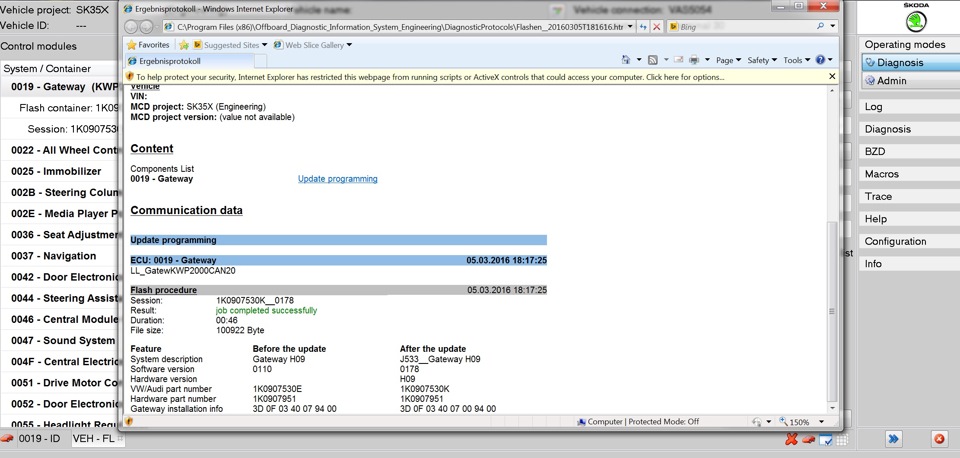Screen dimensions: 960x458
Task: Click the 150% zoom level button
Action: (795, 422)
